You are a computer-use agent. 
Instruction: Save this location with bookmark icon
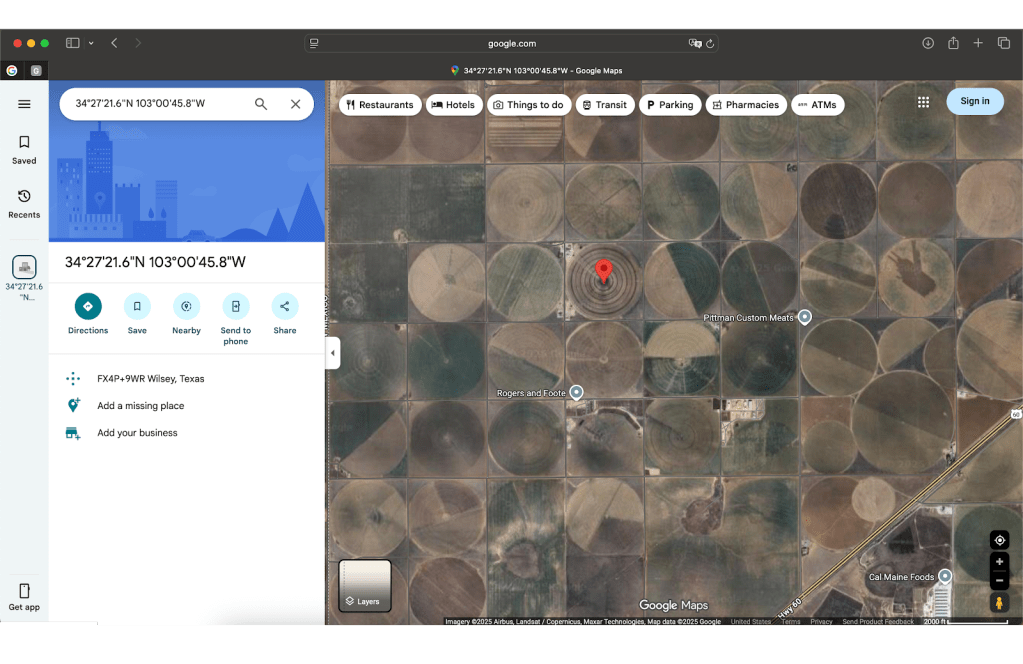pos(137,306)
